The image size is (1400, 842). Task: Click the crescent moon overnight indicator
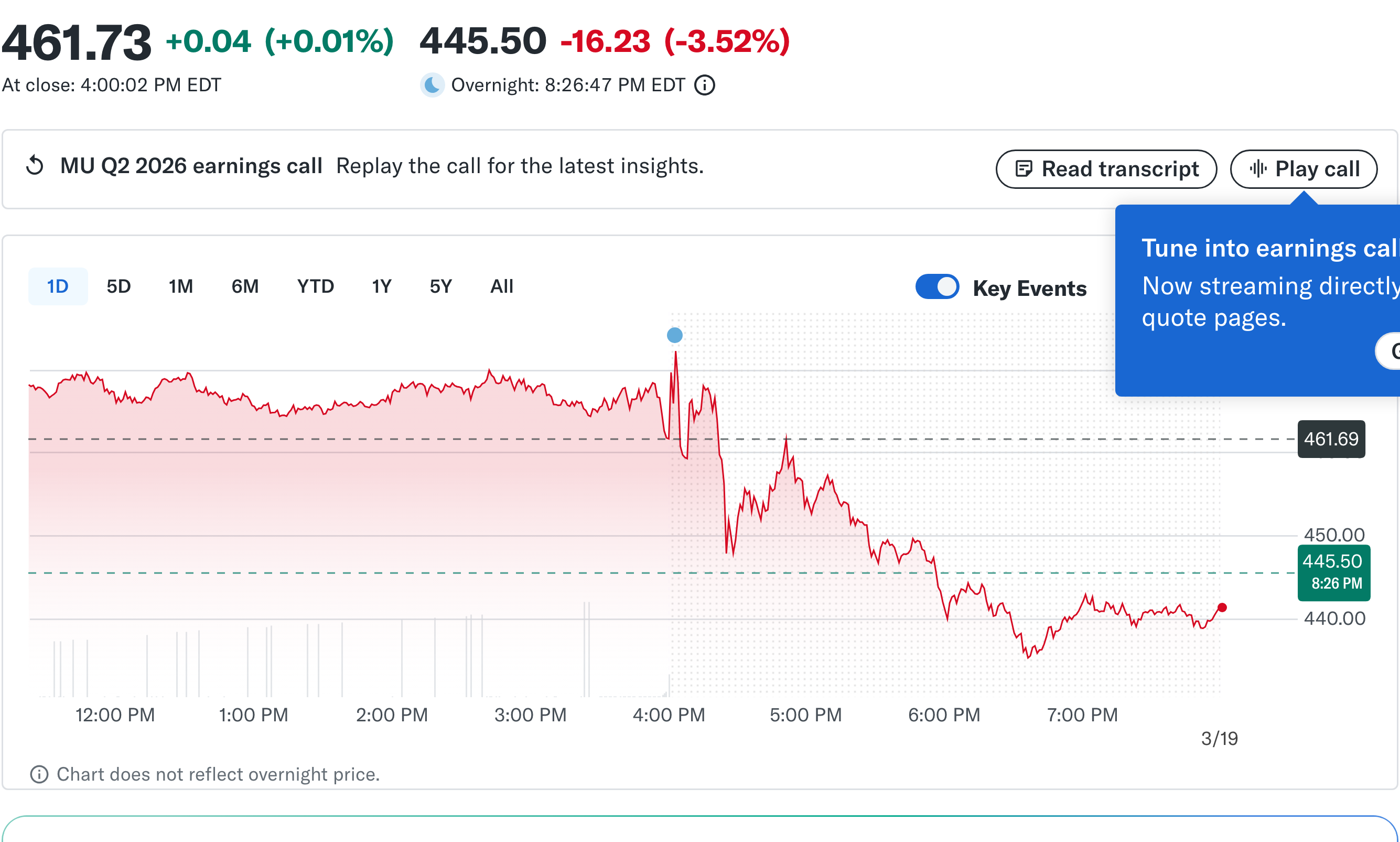[x=432, y=85]
